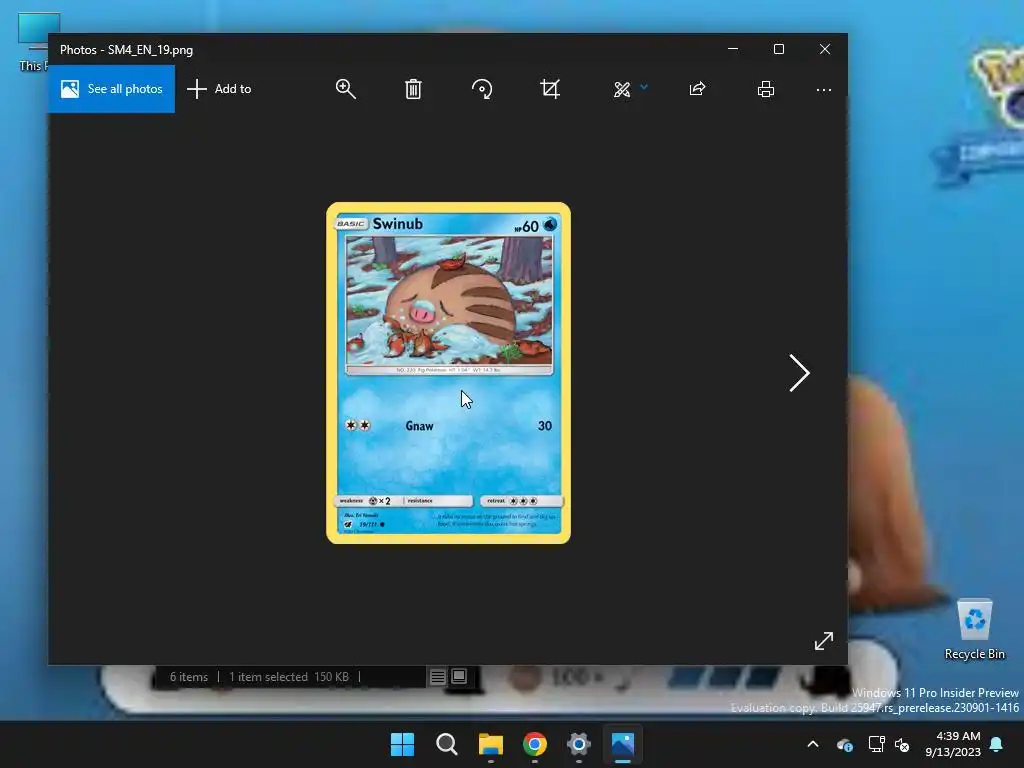Share the photo via share icon
Screen dimensions: 1024x768
(x=697, y=89)
